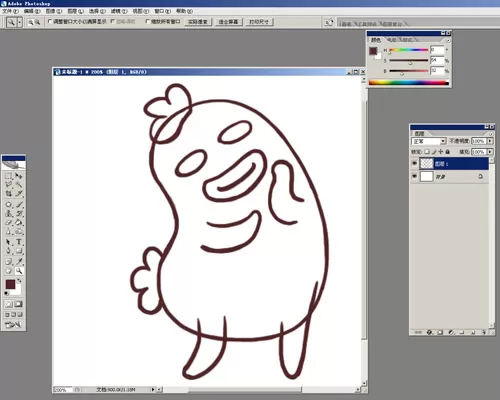Screen dimensions: 500x400
Task: Click Zoom In icon in options bar
Action: [x=31, y=22]
